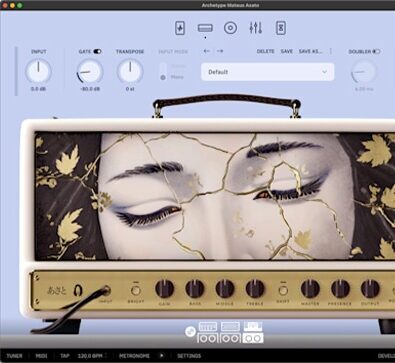Click the amp Gain knob
Screen dimensions: 395x363
(x=165, y=289)
